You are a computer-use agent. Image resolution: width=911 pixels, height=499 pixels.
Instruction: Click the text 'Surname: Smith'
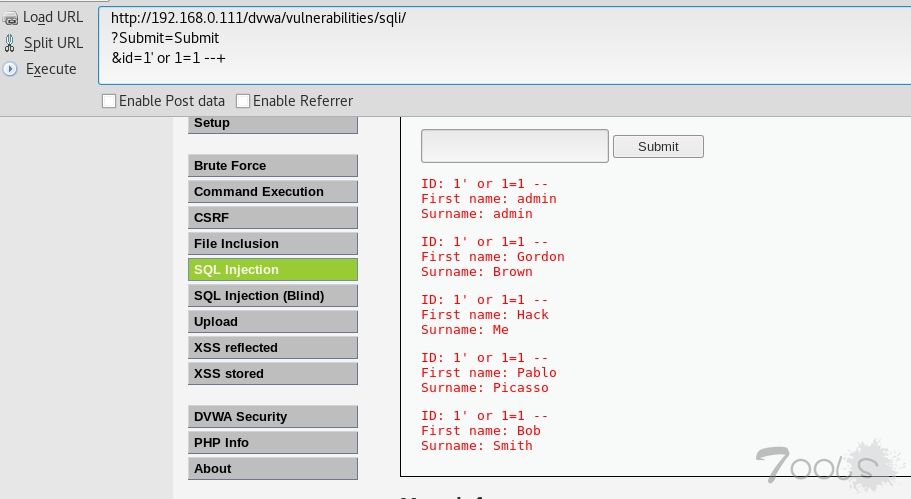pos(476,446)
